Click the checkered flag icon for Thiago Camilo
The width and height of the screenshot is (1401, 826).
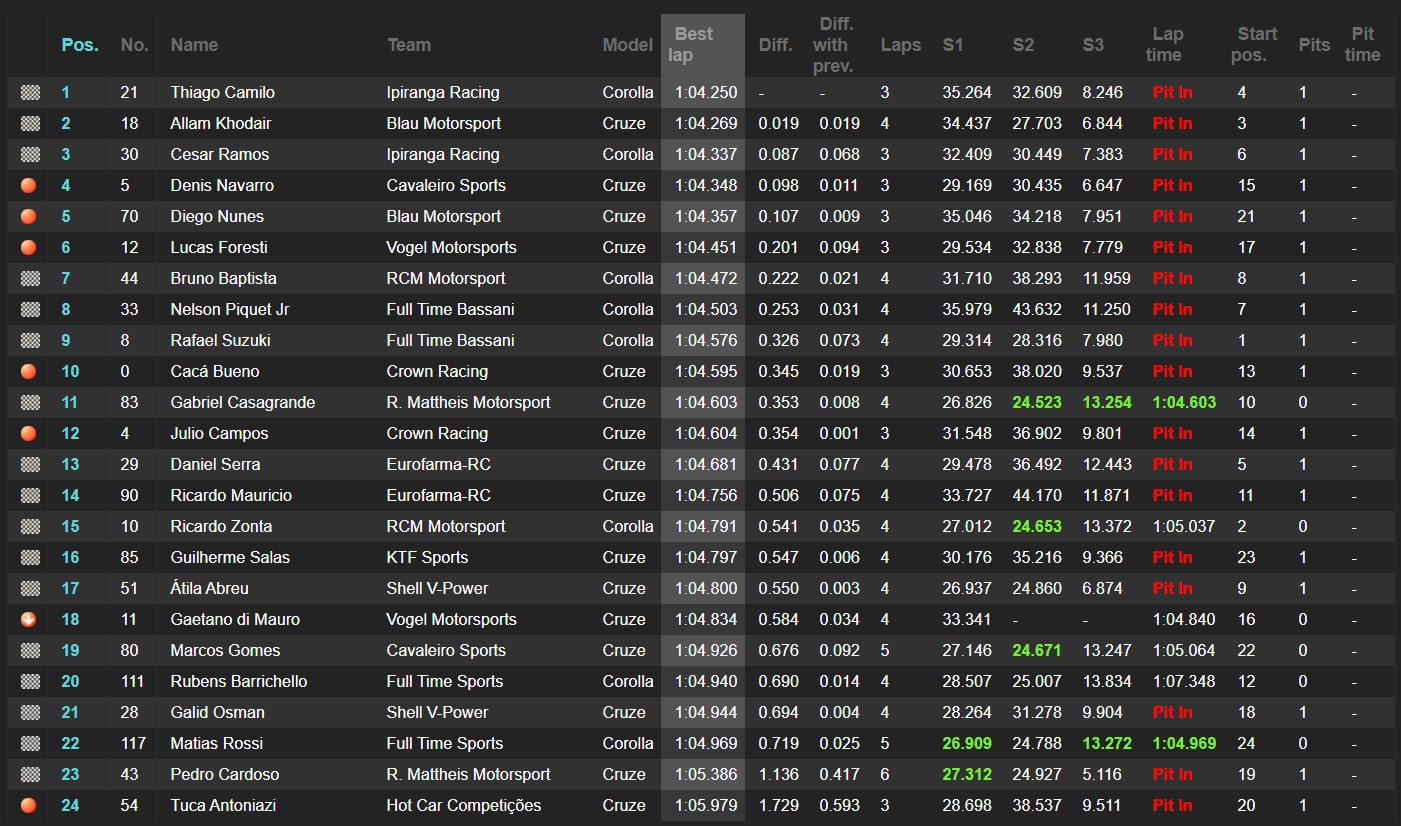point(30,92)
